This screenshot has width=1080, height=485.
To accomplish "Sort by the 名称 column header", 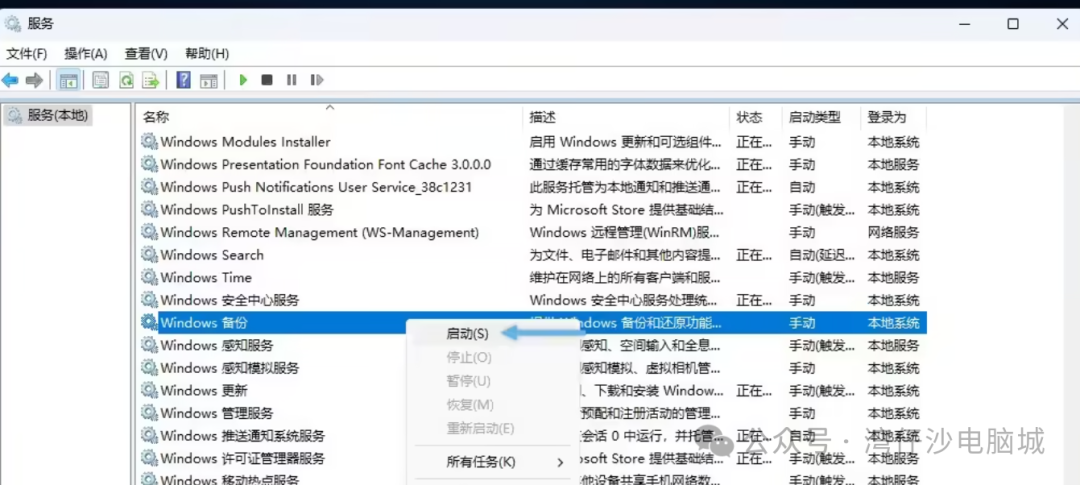I will [x=156, y=118].
